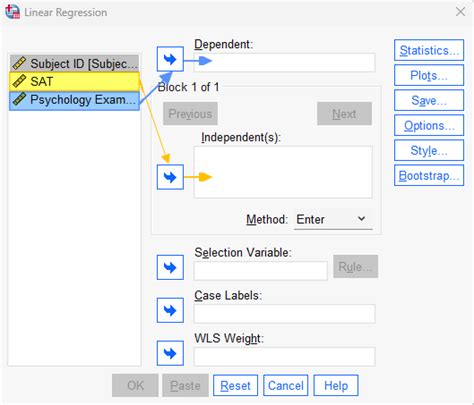This screenshot has height=405, width=474.
Task: Click inside the Case Labels field
Action: [x=284, y=314]
